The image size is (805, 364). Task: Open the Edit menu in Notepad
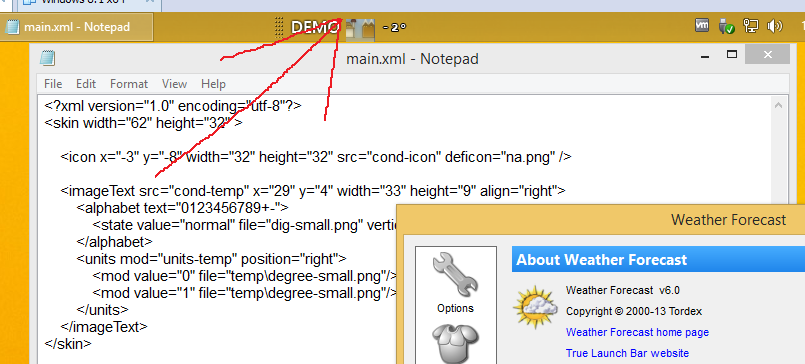coord(86,84)
